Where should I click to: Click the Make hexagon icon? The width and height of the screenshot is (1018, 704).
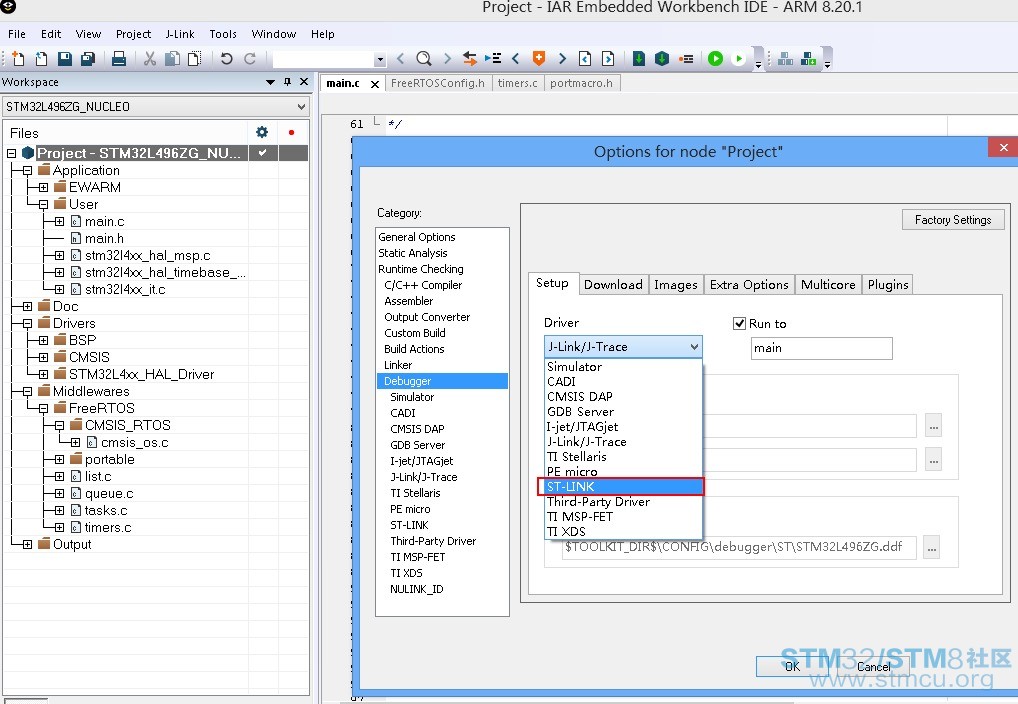662,58
